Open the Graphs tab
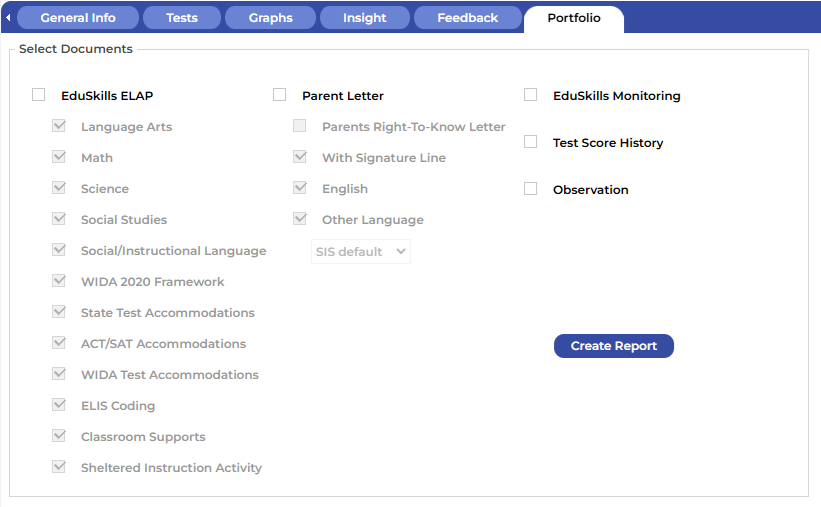 click(270, 18)
